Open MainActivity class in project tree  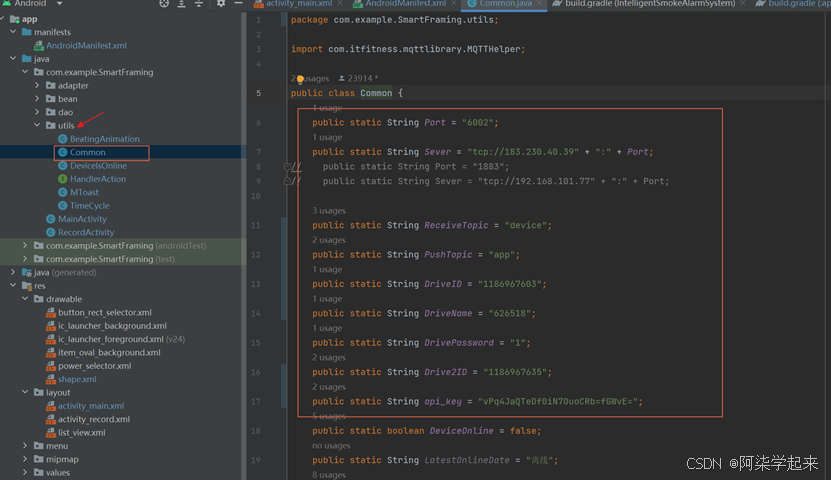(82, 219)
